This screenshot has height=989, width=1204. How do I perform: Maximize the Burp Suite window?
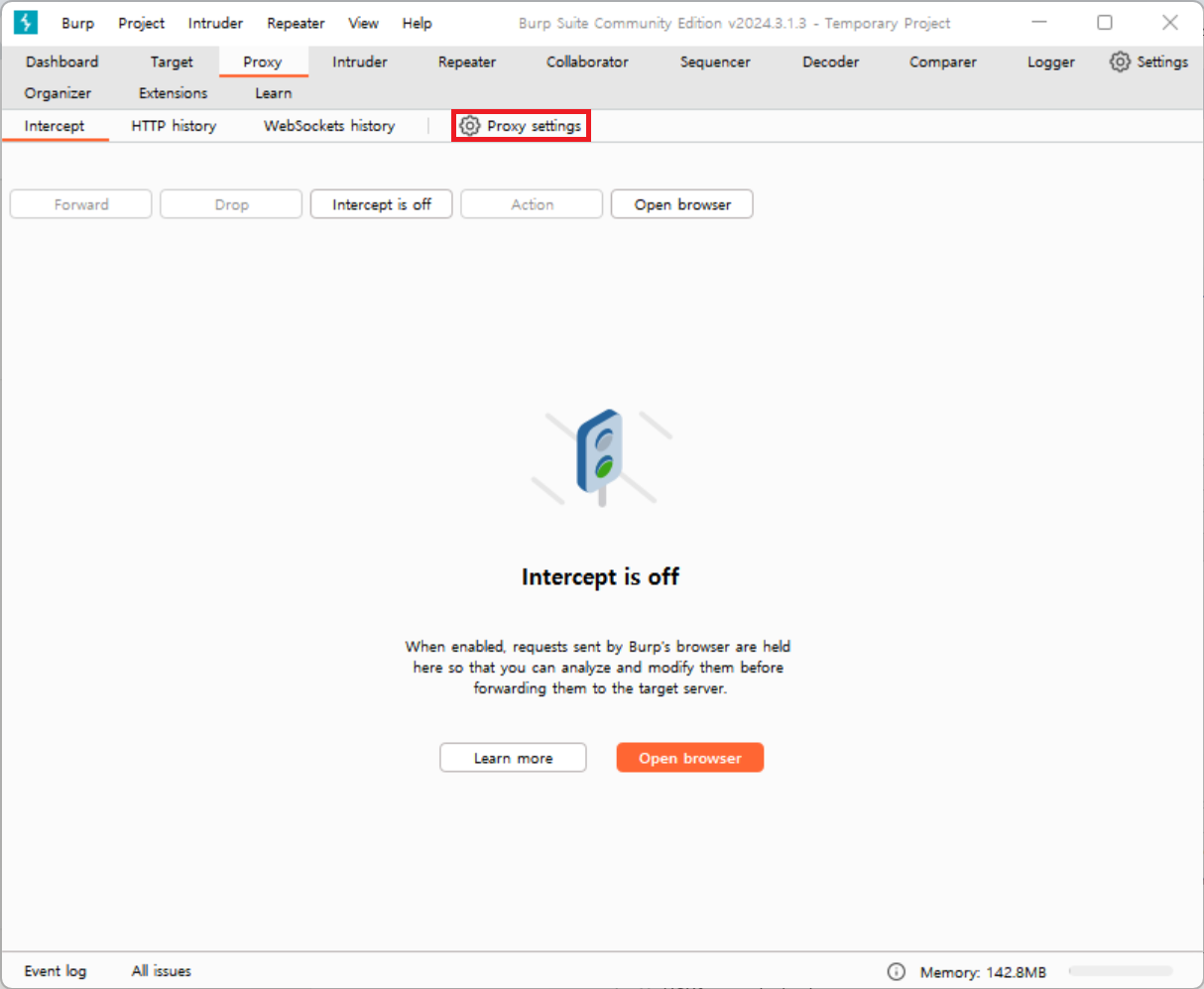[1105, 22]
